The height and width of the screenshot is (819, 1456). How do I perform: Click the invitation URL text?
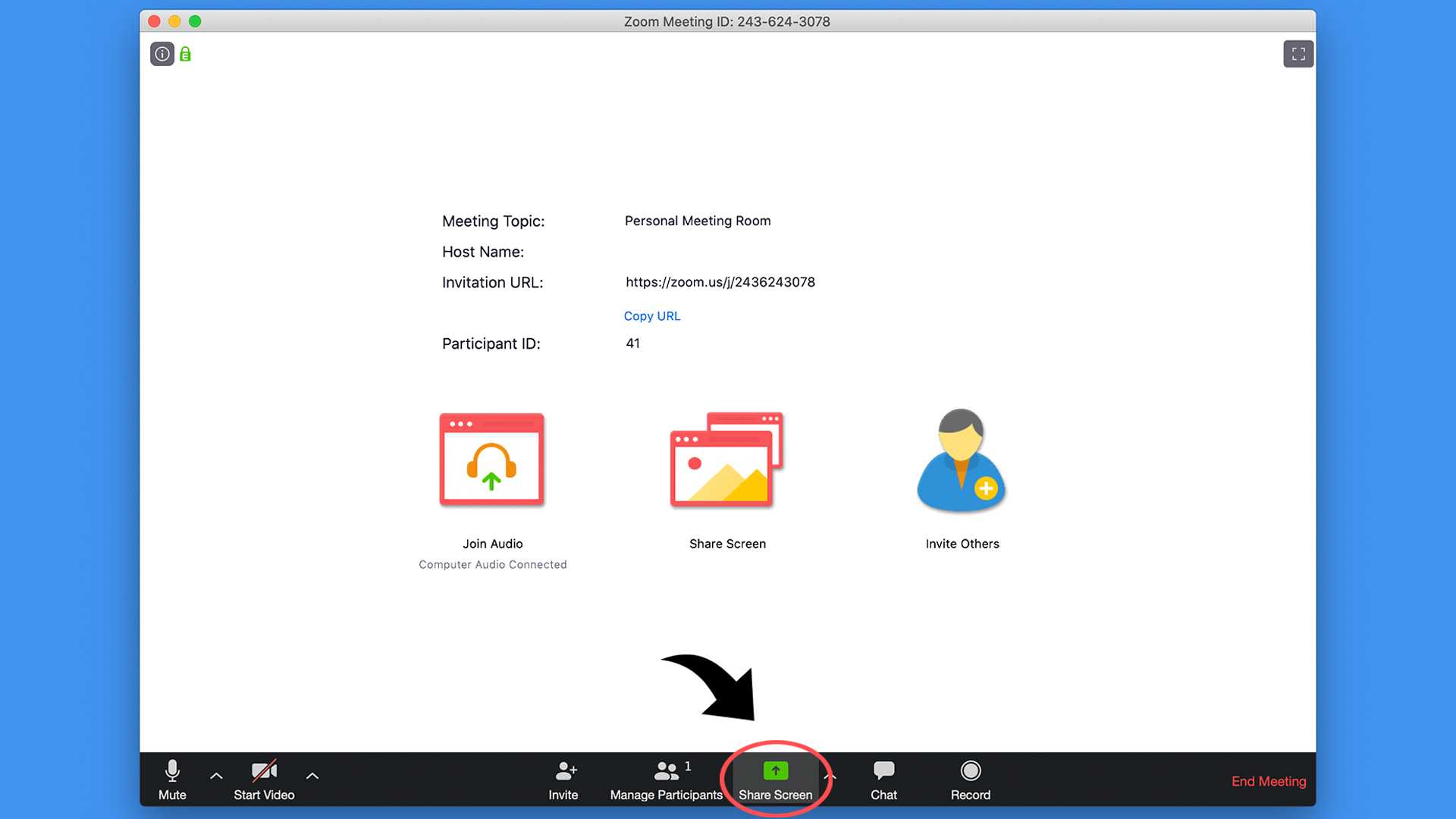(x=720, y=282)
